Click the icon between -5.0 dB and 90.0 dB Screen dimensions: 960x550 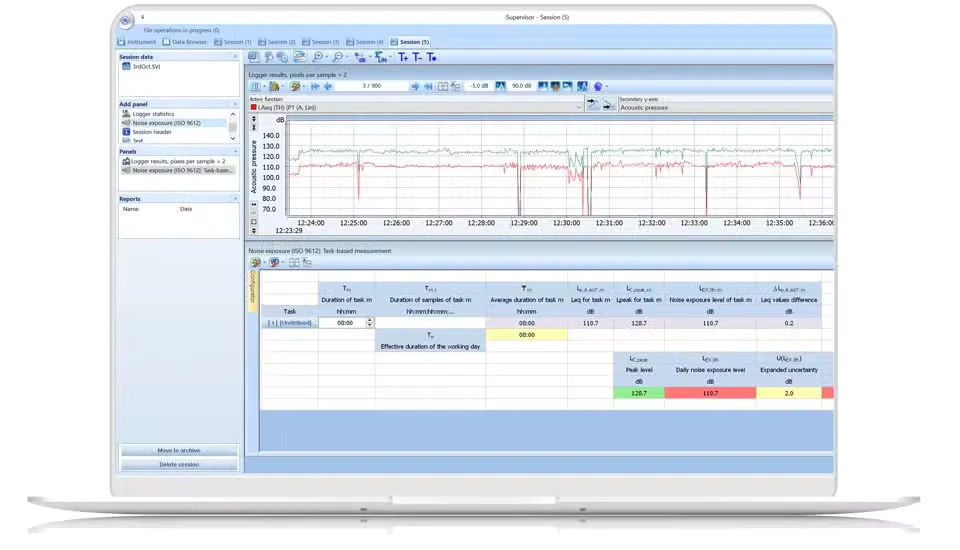pyautogui.click(x=500, y=86)
